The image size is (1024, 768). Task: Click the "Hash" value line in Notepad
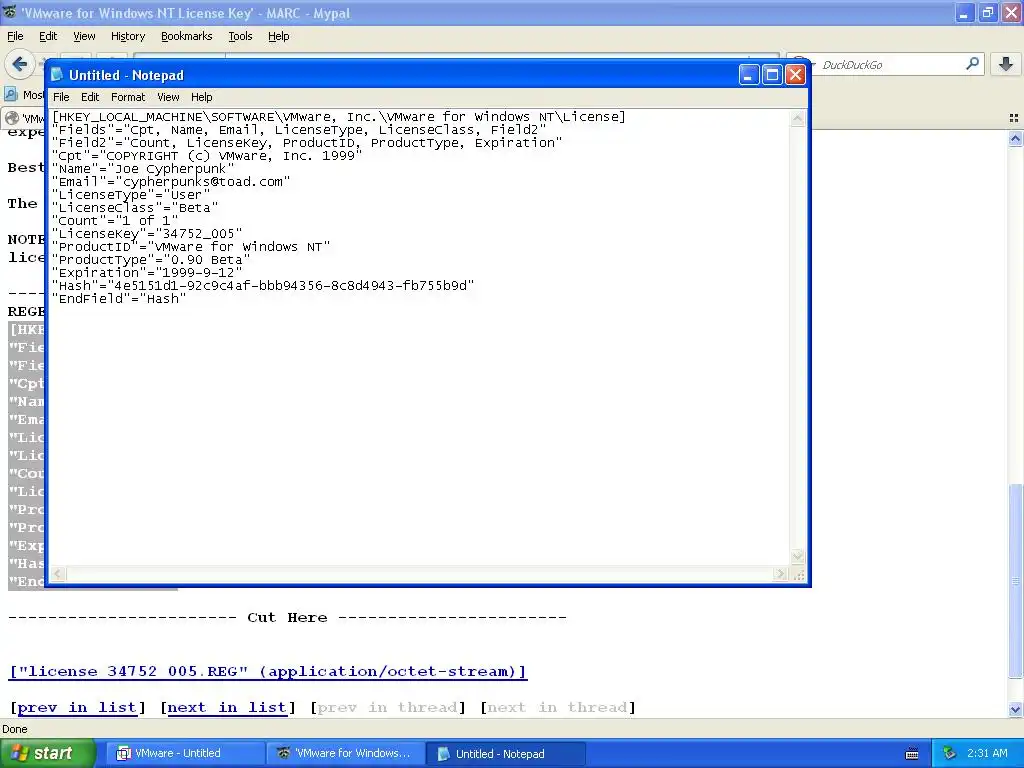click(263, 286)
